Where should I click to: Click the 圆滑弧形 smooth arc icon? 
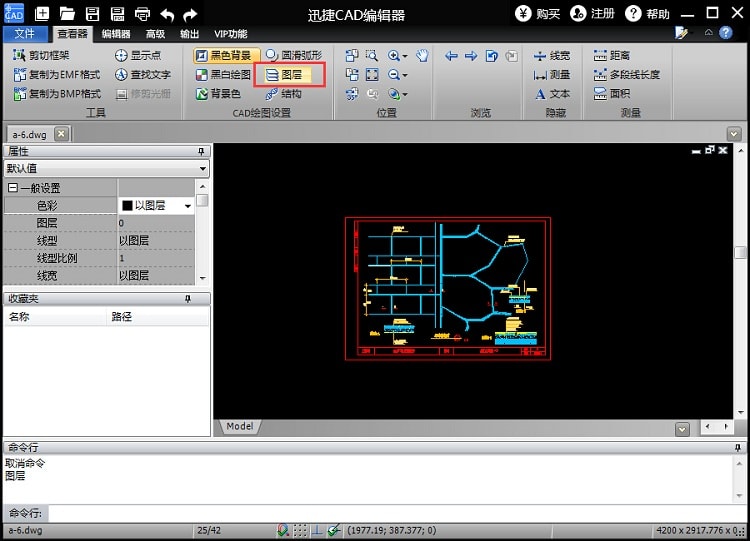click(x=272, y=56)
